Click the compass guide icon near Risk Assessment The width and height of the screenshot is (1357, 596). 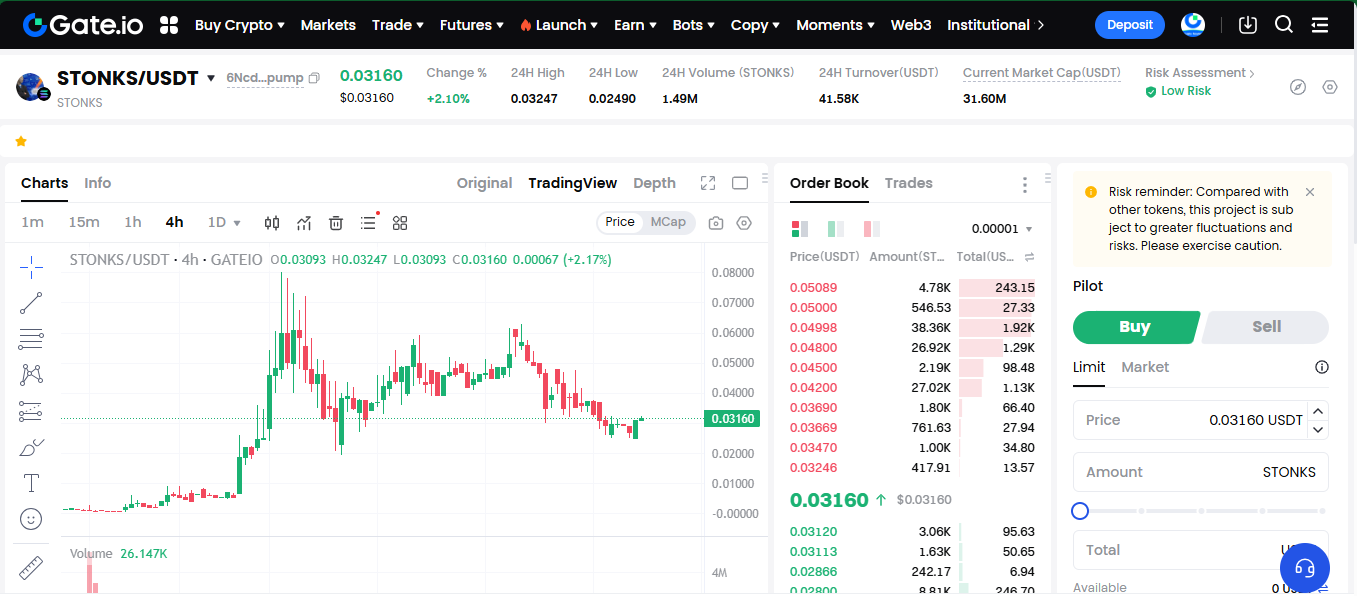click(1298, 87)
